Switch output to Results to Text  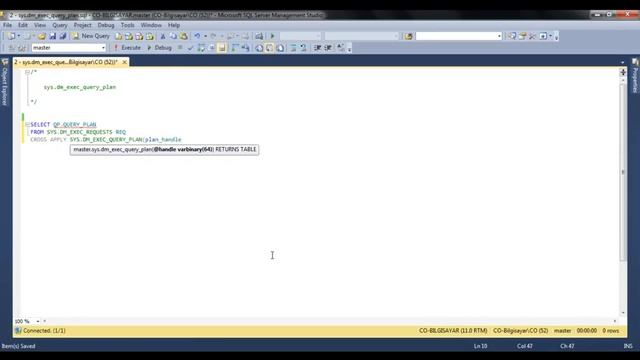[x=259, y=48]
